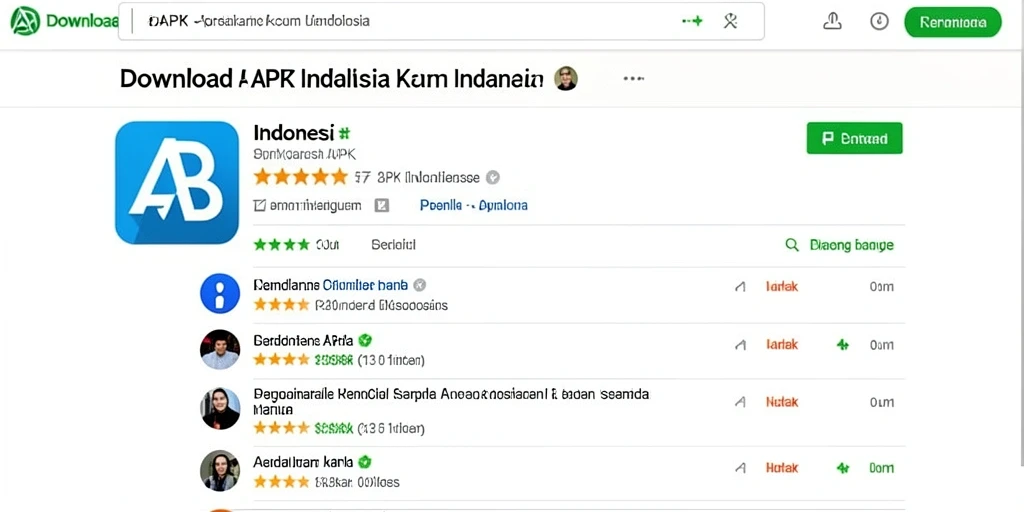Select the Serioiul tab
The width and height of the screenshot is (1024, 512).
click(x=393, y=245)
